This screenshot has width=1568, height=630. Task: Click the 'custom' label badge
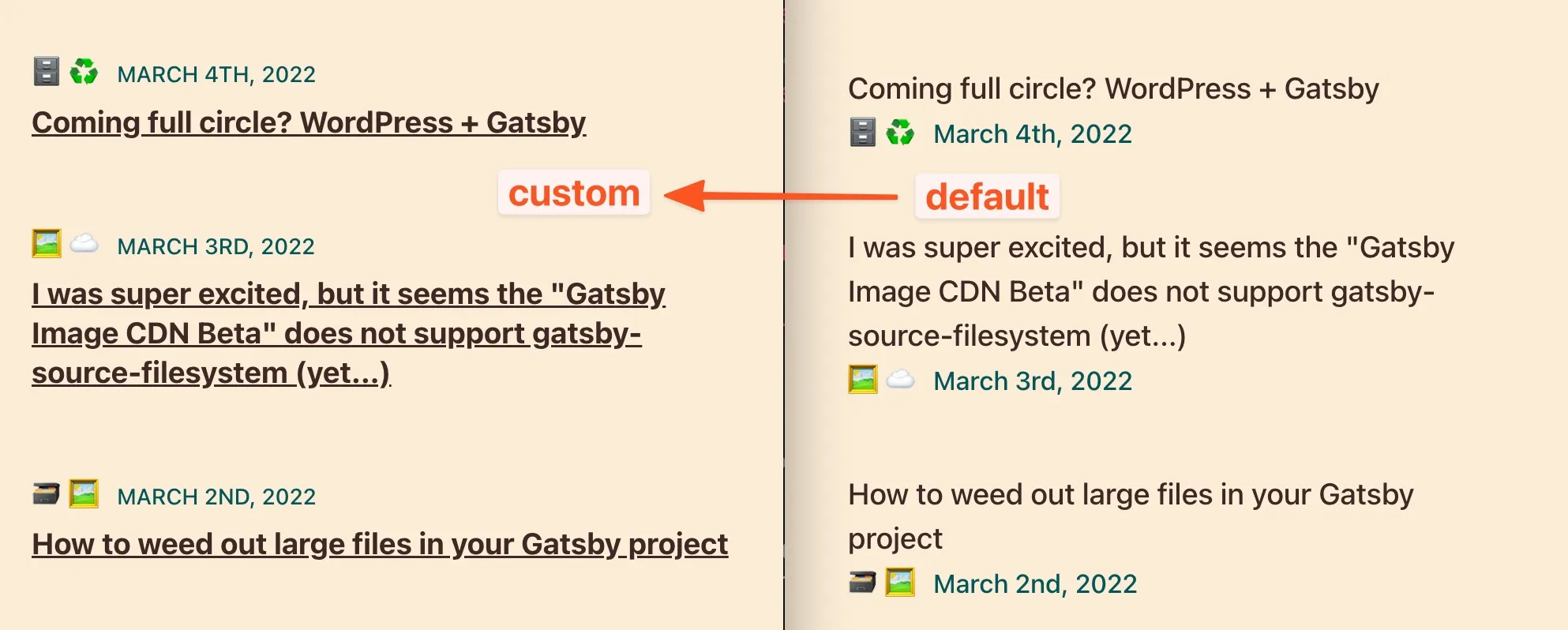pos(574,193)
